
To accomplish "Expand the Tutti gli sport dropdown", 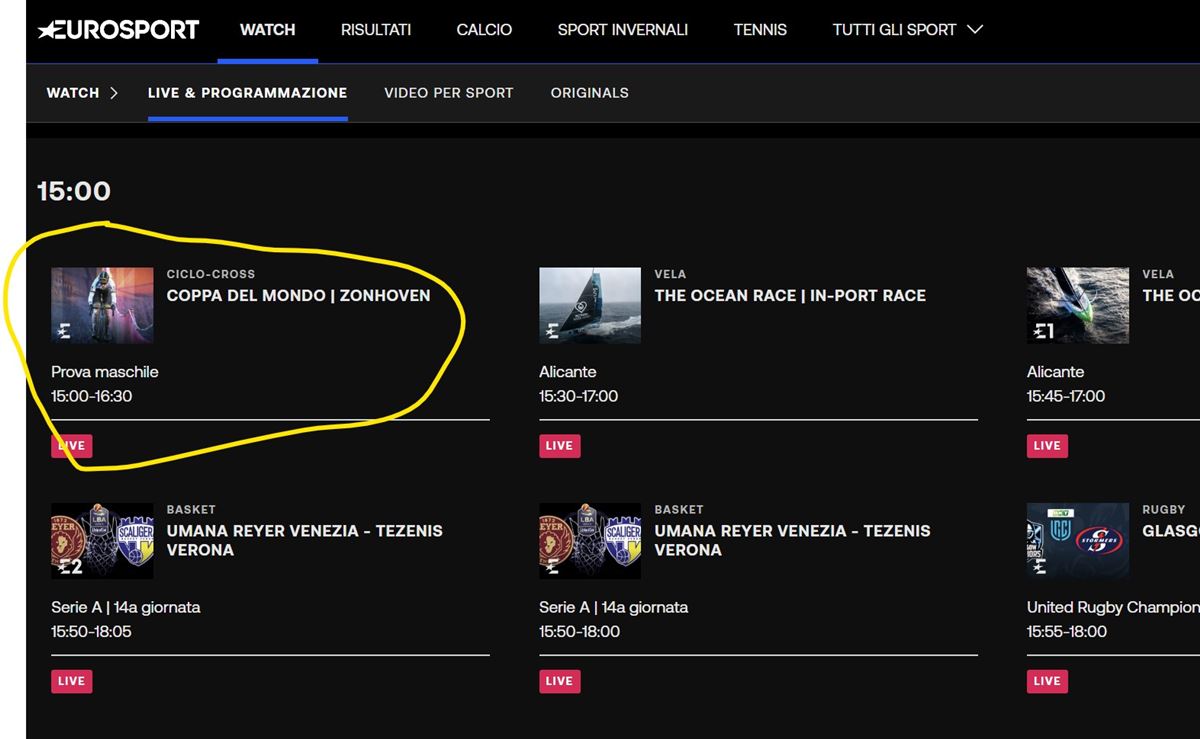I will pyautogui.click(x=908, y=30).
